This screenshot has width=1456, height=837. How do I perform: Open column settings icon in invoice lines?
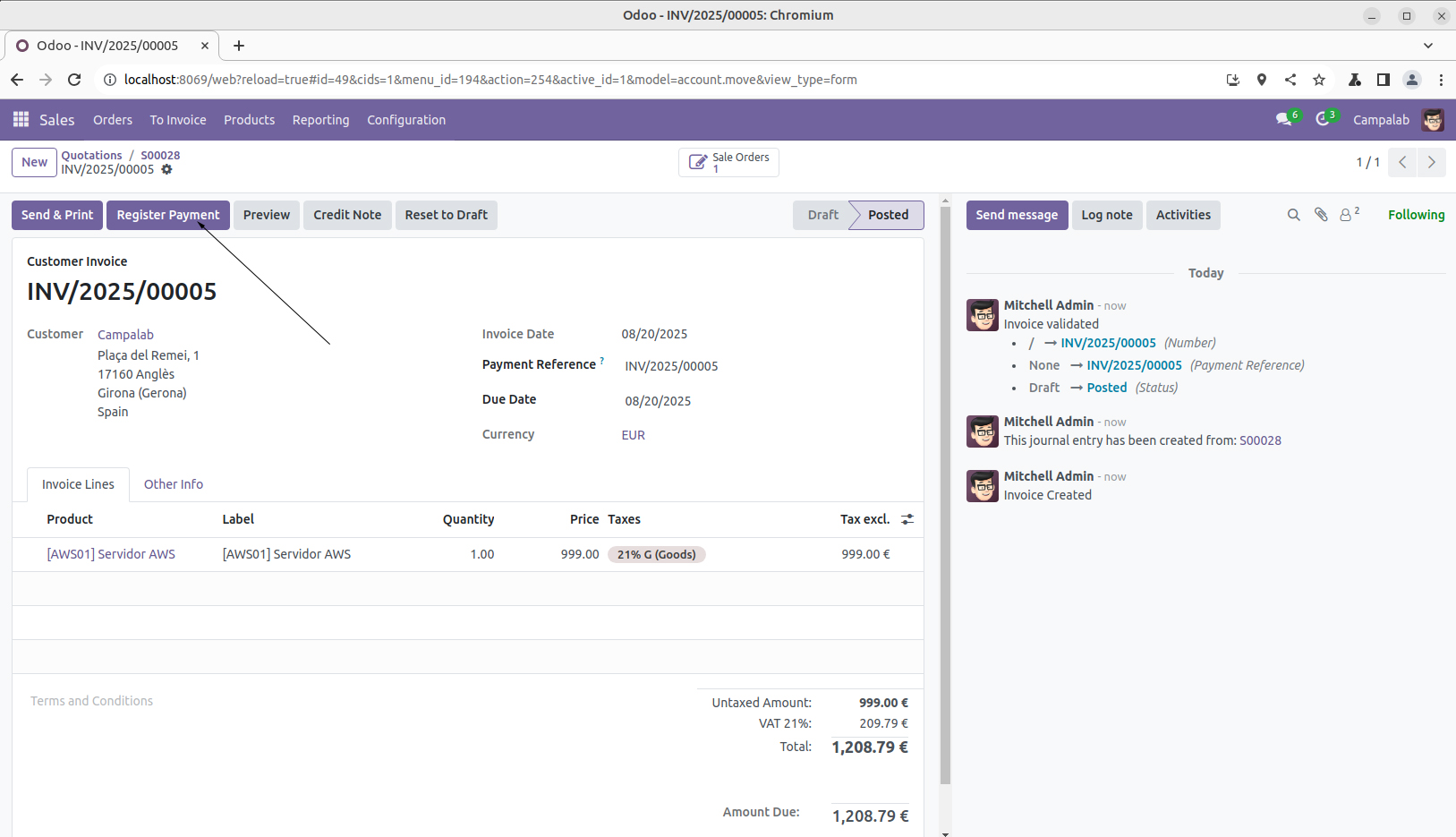pos(907,519)
